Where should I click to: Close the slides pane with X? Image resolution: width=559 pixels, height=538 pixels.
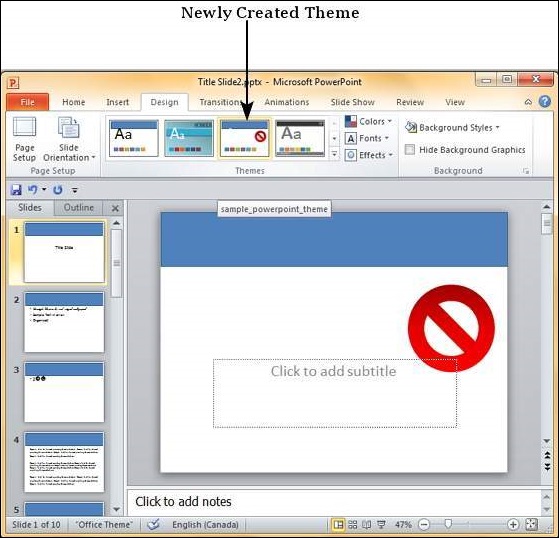[x=115, y=208]
